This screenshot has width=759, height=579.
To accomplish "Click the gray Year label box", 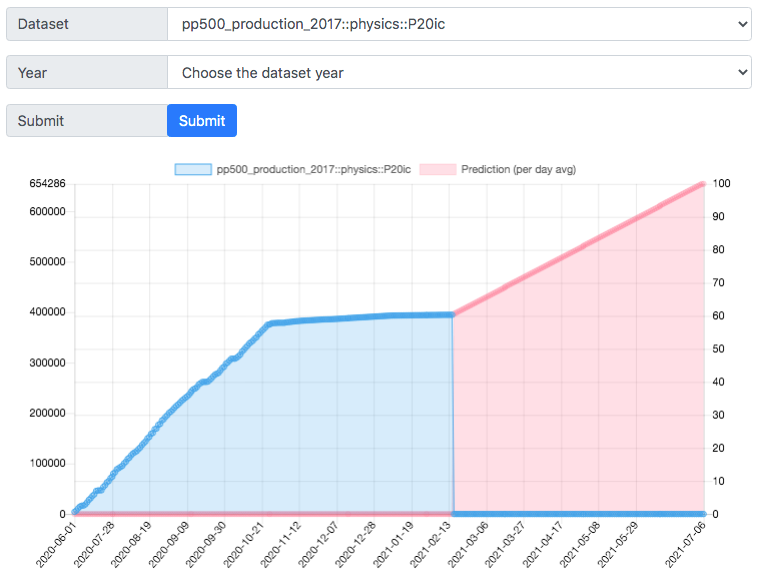I will point(87,72).
